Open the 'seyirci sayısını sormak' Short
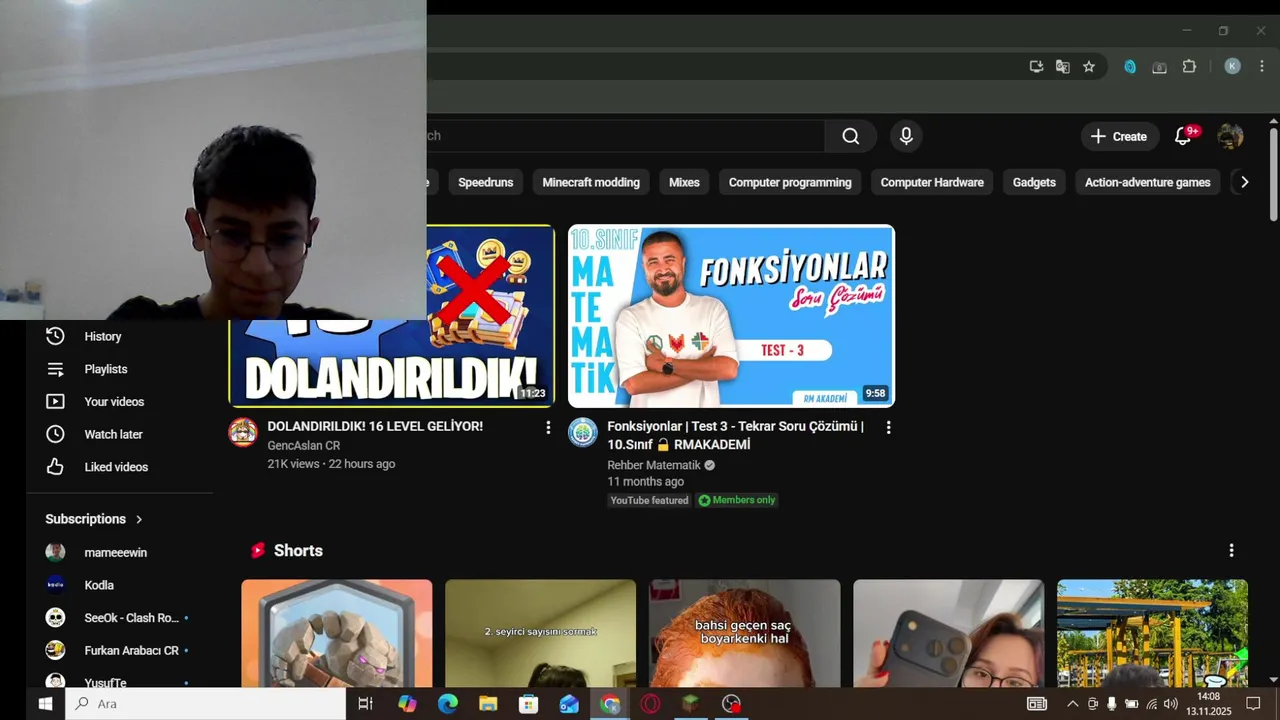Viewport: 1280px width, 720px height. (540, 633)
